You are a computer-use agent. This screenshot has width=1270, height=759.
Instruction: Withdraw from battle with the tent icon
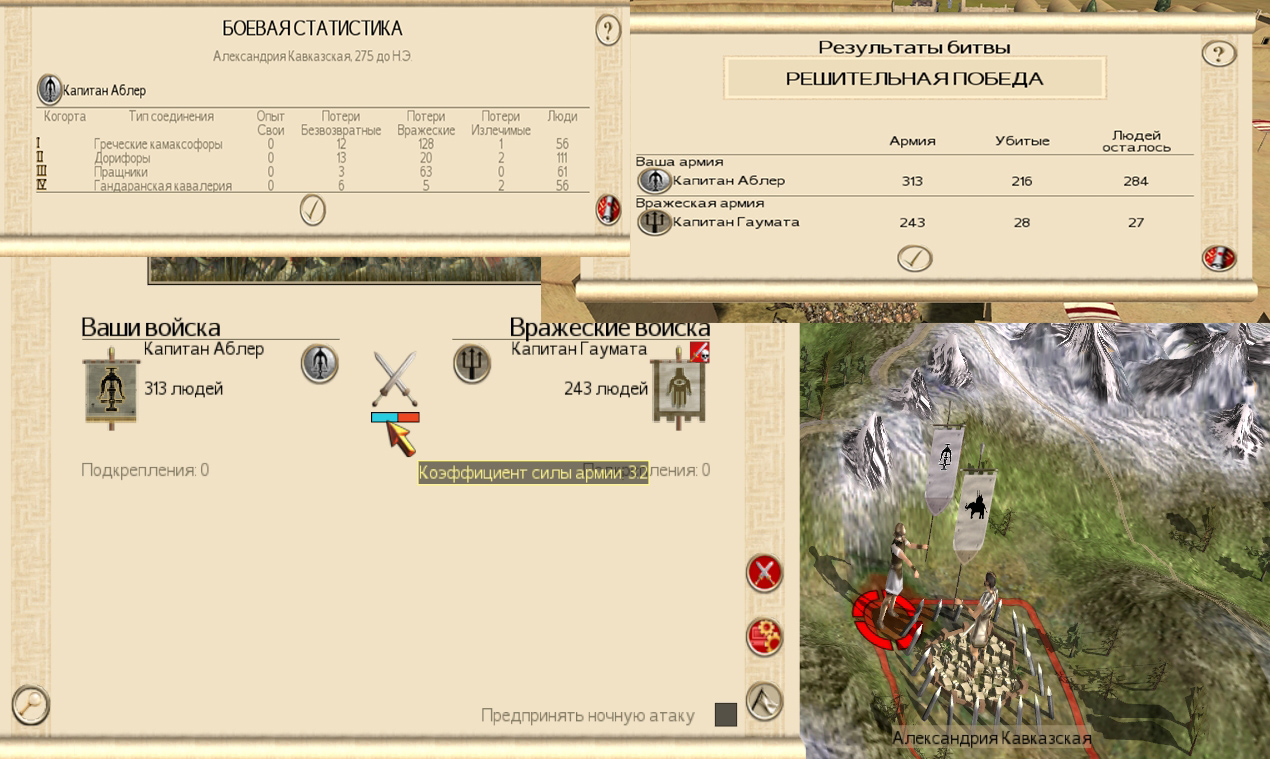click(765, 701)
